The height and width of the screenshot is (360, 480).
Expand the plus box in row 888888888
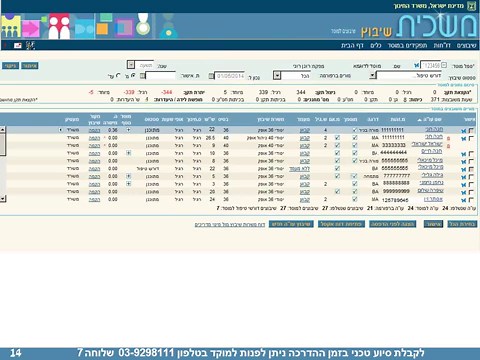tap(128, 184)
